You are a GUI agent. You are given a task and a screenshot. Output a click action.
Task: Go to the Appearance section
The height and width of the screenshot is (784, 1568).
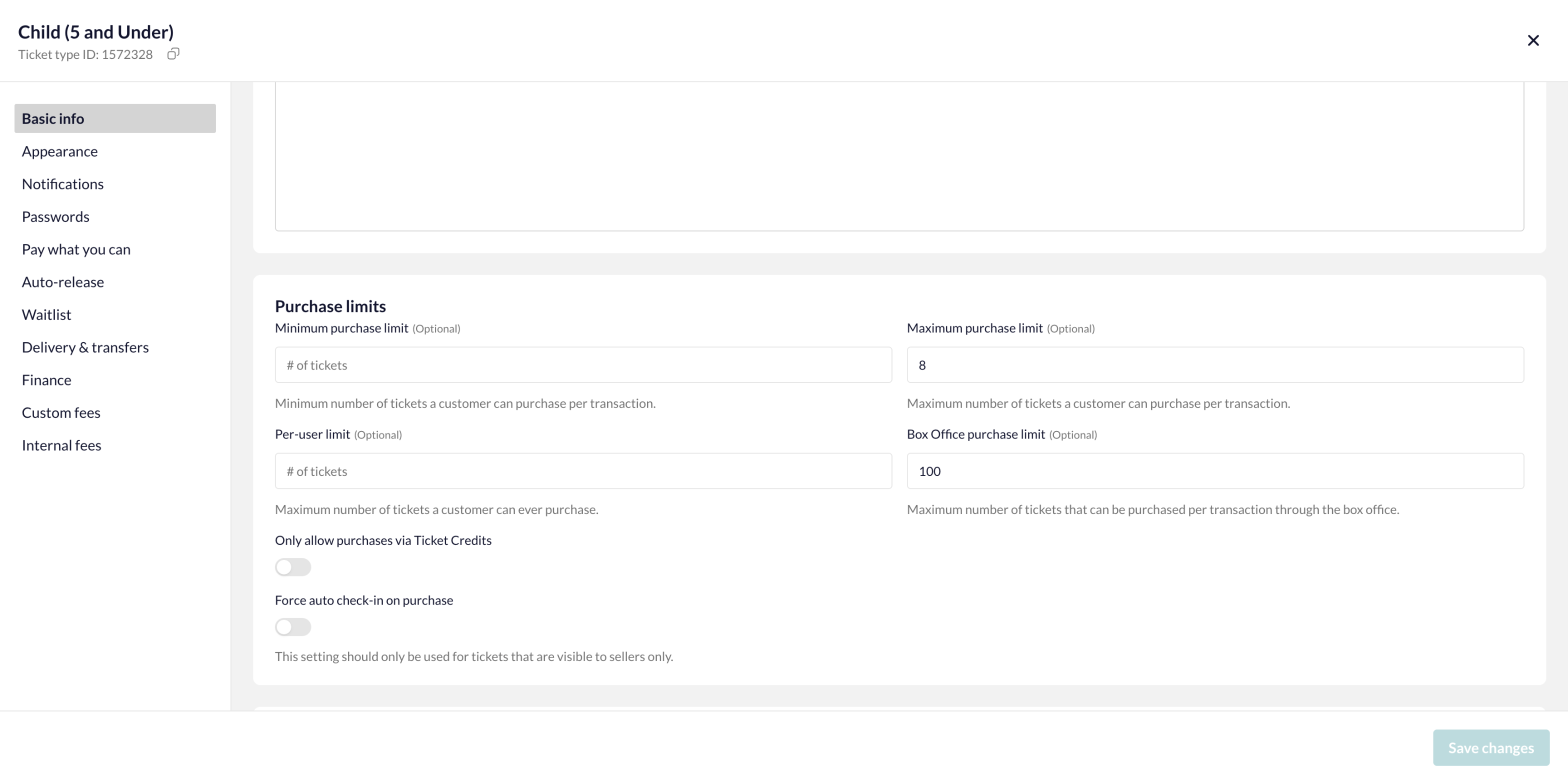(x=59, y=151)
